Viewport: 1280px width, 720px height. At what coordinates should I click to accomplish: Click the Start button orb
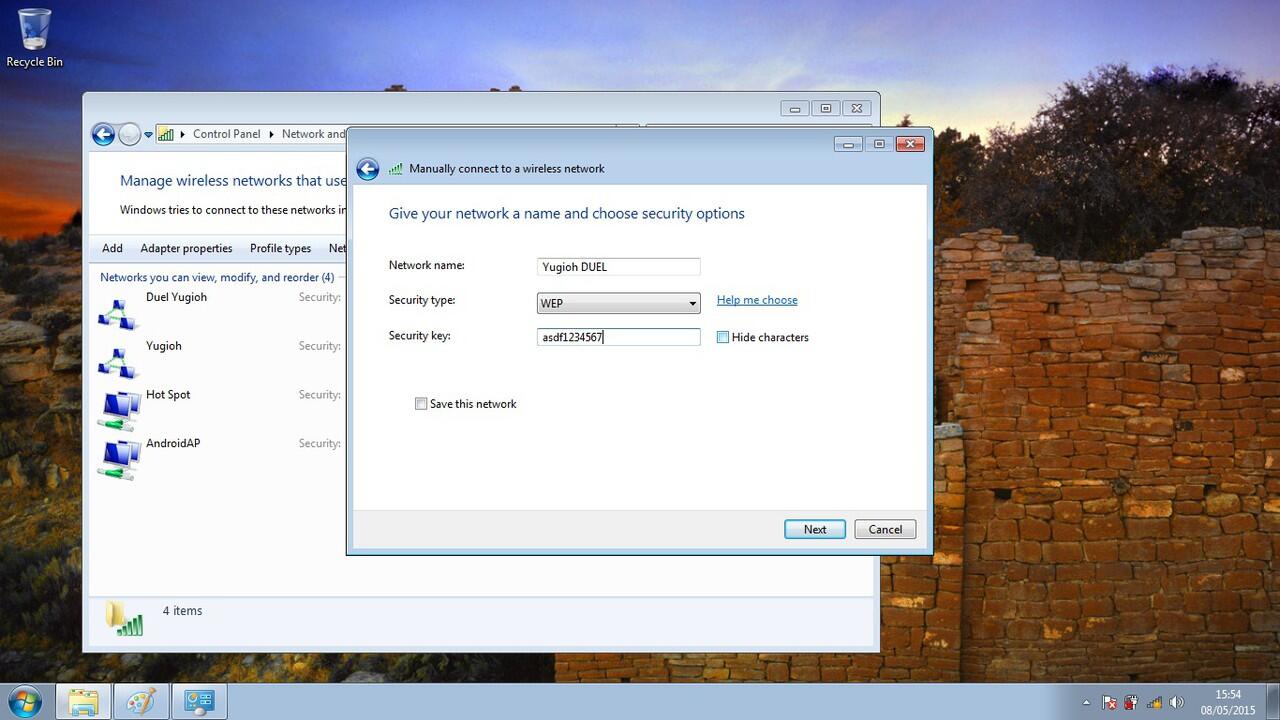25,701
